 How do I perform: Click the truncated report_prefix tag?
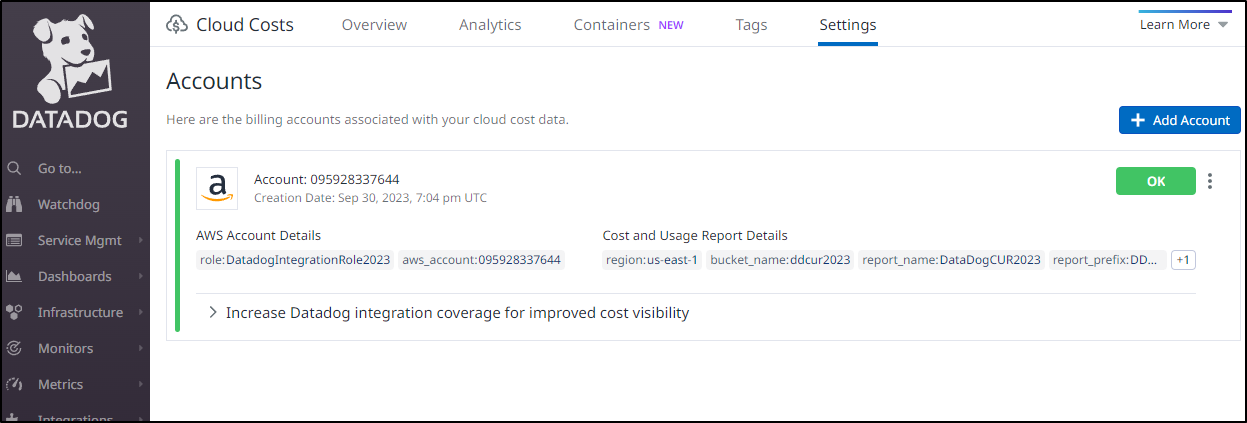pos(1107,260)
